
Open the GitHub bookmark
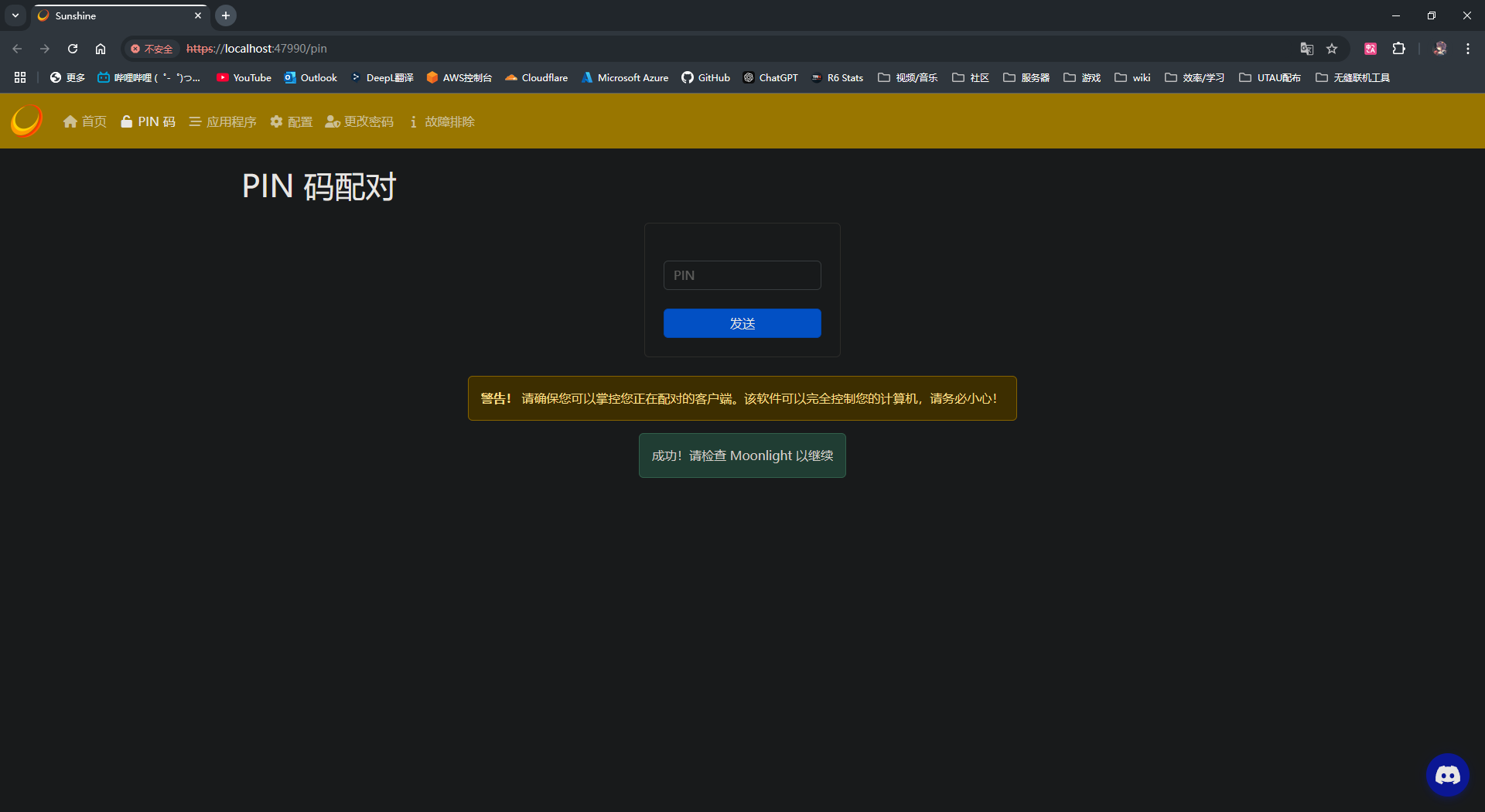point(705,77)
